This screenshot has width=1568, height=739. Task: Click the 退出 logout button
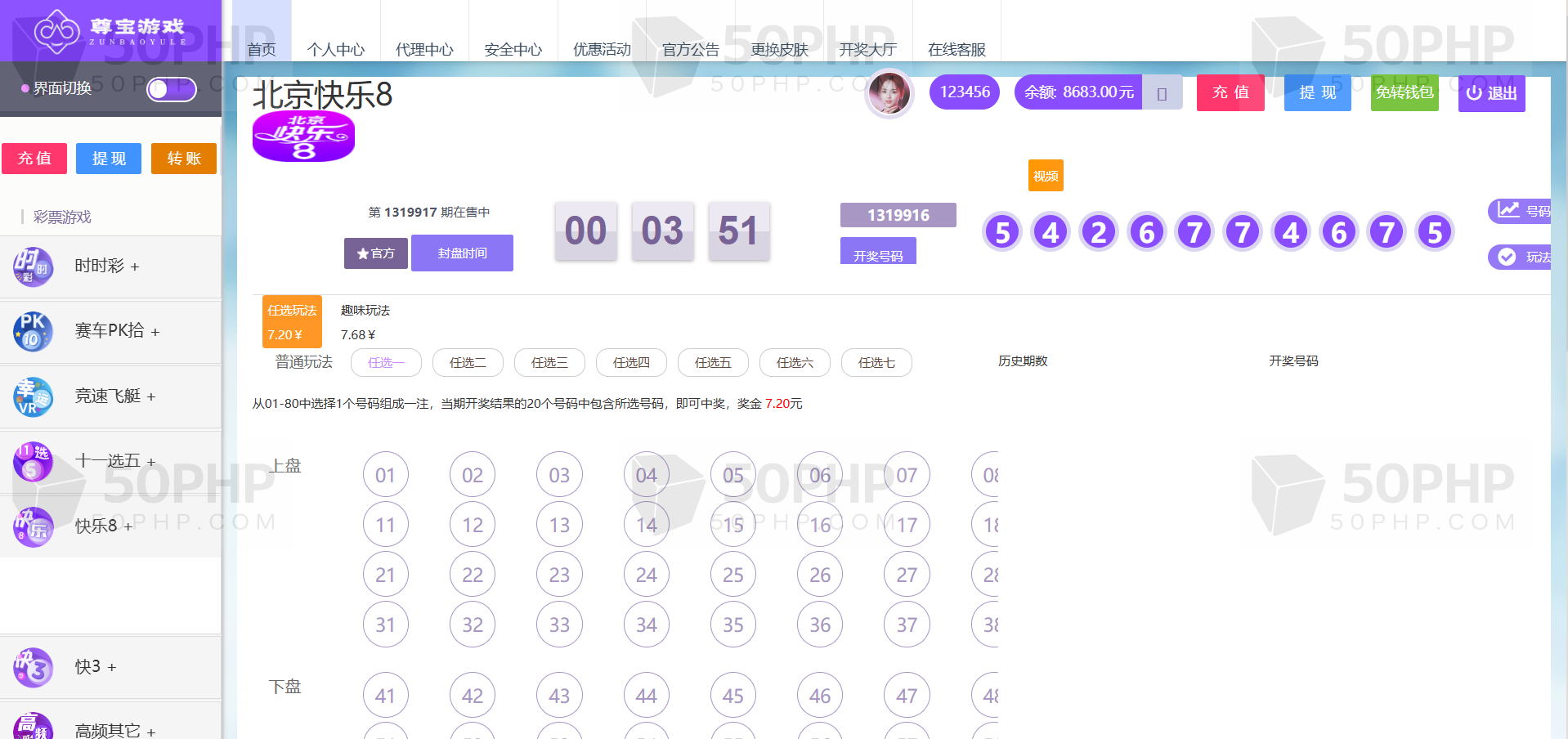(x=1491, y=93)
